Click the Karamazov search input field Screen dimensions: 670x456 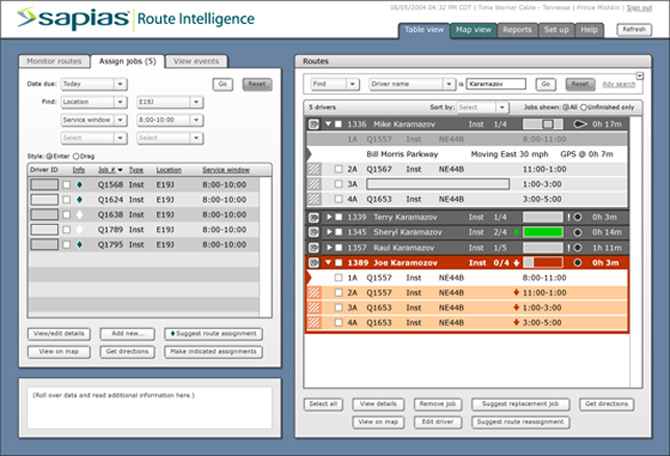point(496,84)
